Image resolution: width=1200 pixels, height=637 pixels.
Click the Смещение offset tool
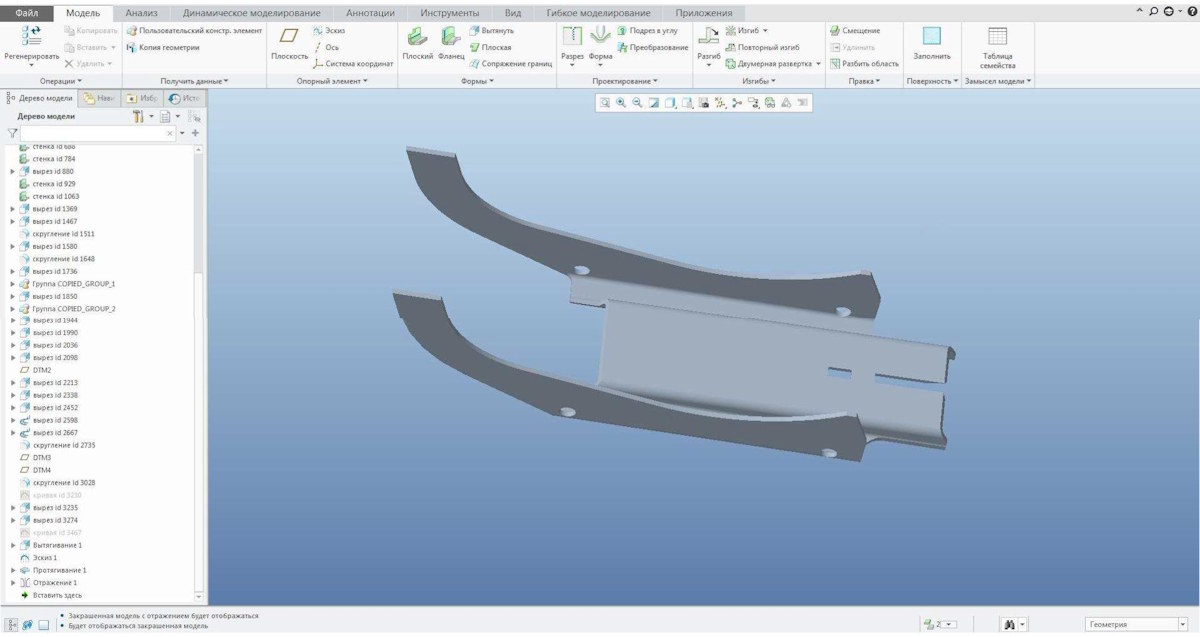pos(854,31)
